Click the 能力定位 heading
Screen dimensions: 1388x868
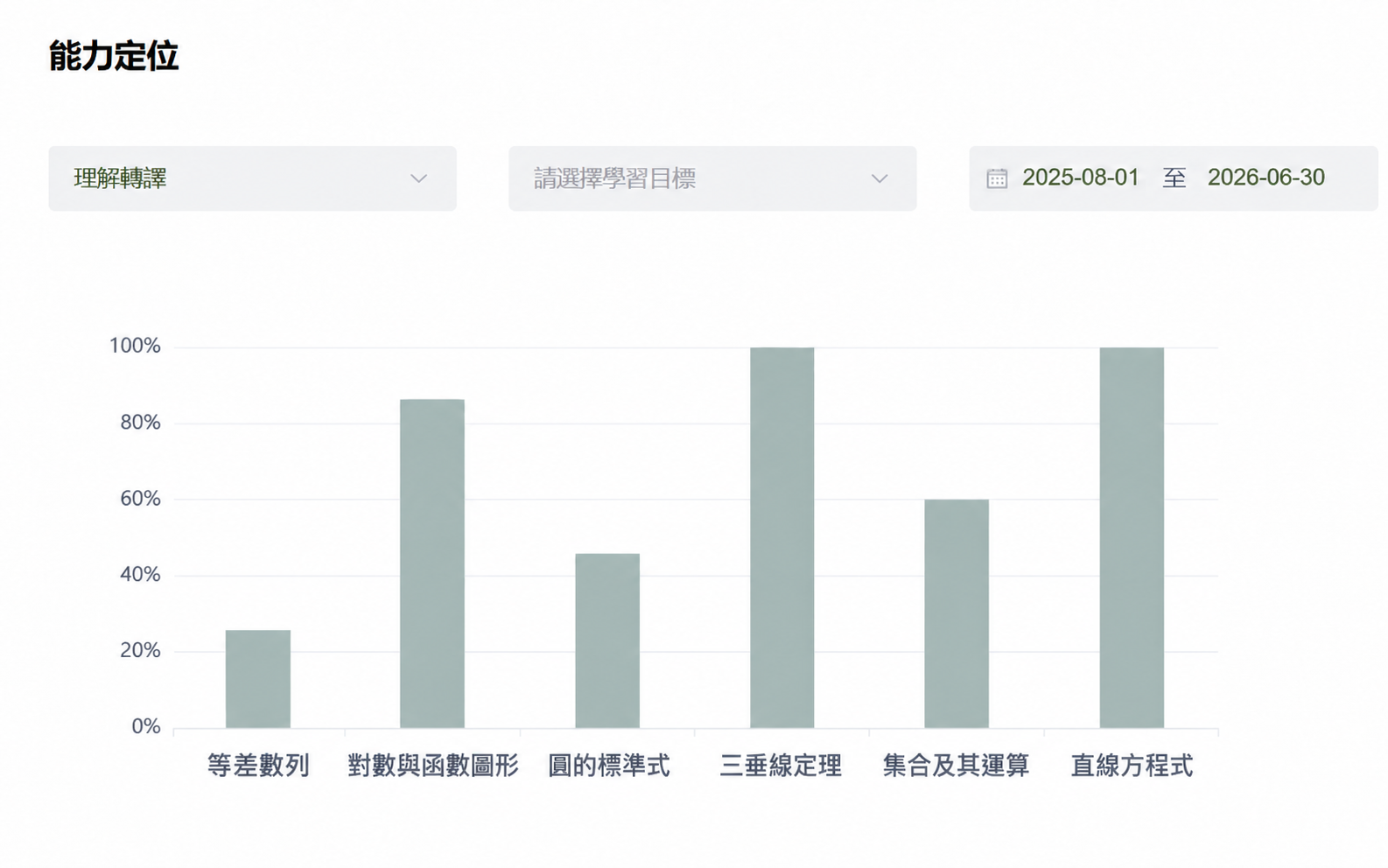[x=114, y=56]
